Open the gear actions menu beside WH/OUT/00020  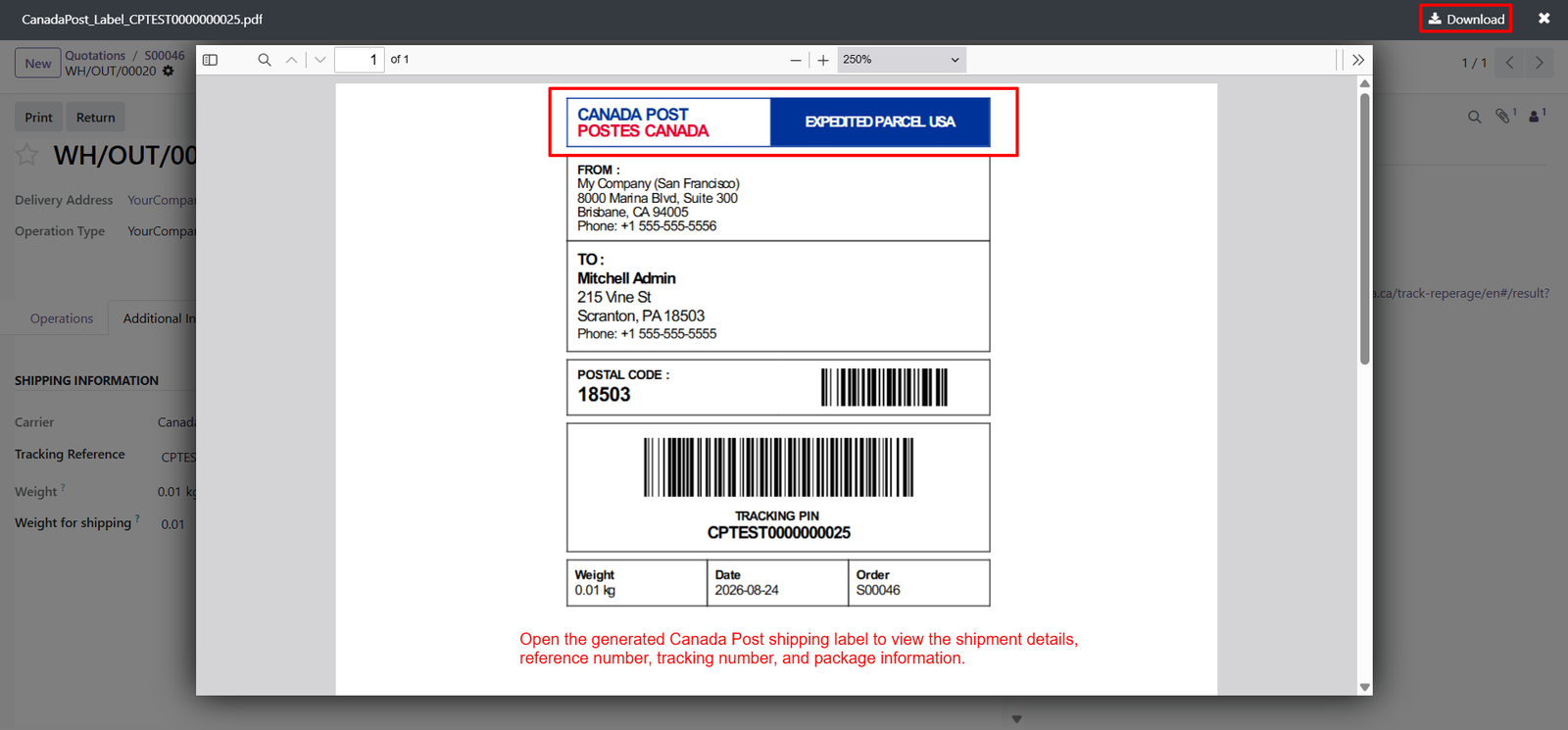click(169, 72)
